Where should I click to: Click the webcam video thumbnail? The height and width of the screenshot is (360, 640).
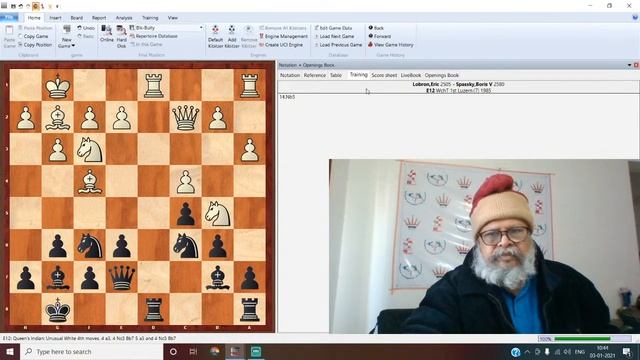click(x=484, y=247)
